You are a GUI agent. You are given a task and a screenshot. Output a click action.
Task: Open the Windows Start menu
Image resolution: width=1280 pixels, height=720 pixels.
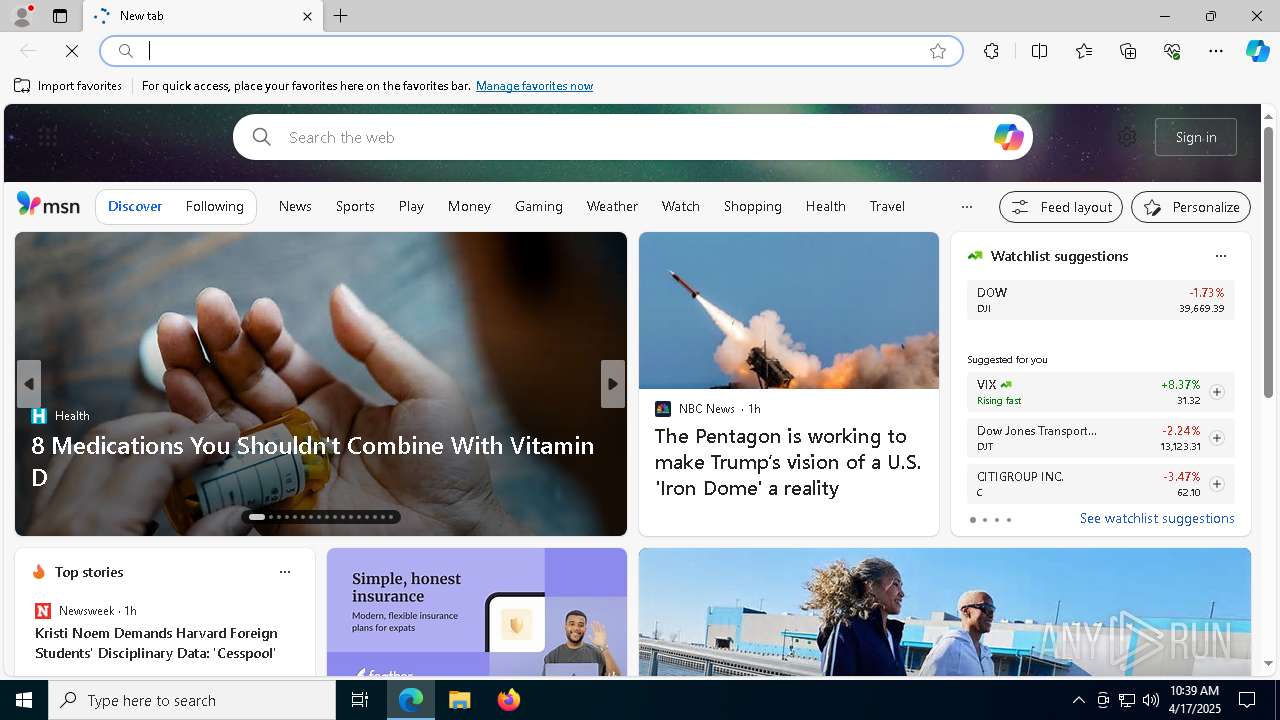[x=24, y=700]
